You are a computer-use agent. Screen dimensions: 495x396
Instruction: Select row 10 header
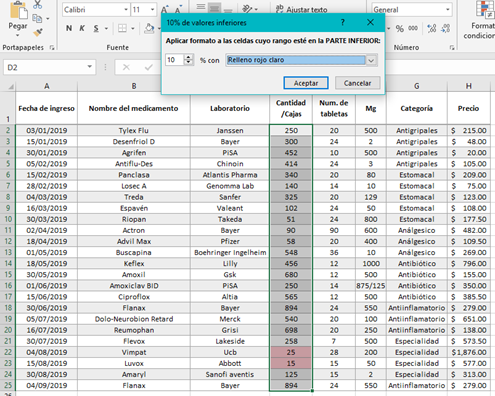pos(8,219)
